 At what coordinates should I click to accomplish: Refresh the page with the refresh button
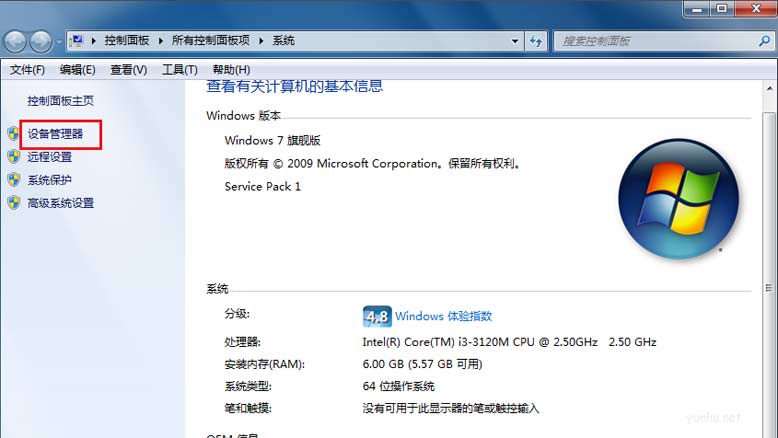(x=536, y=41)
